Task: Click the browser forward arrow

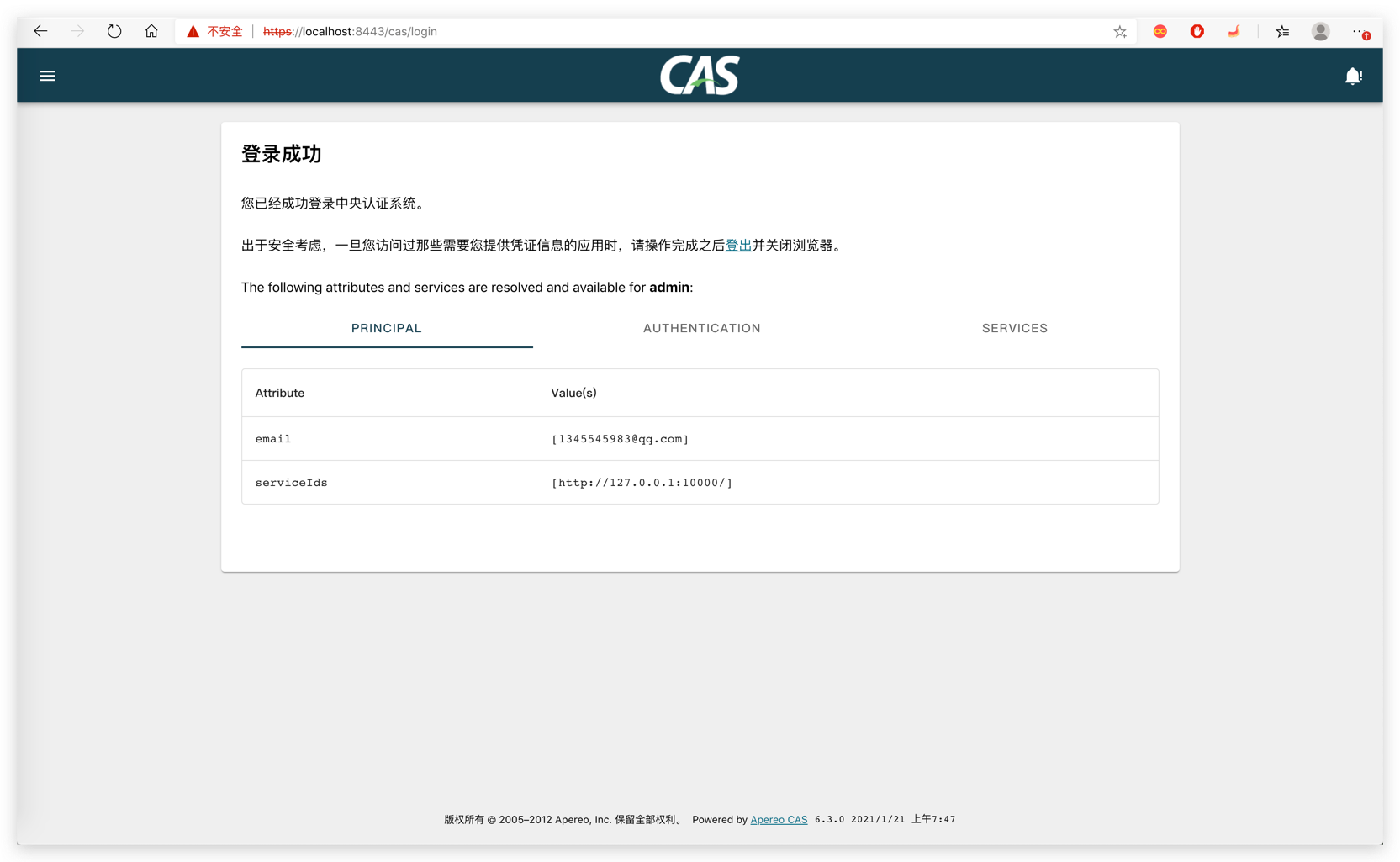Action: [x=77, y=31]
